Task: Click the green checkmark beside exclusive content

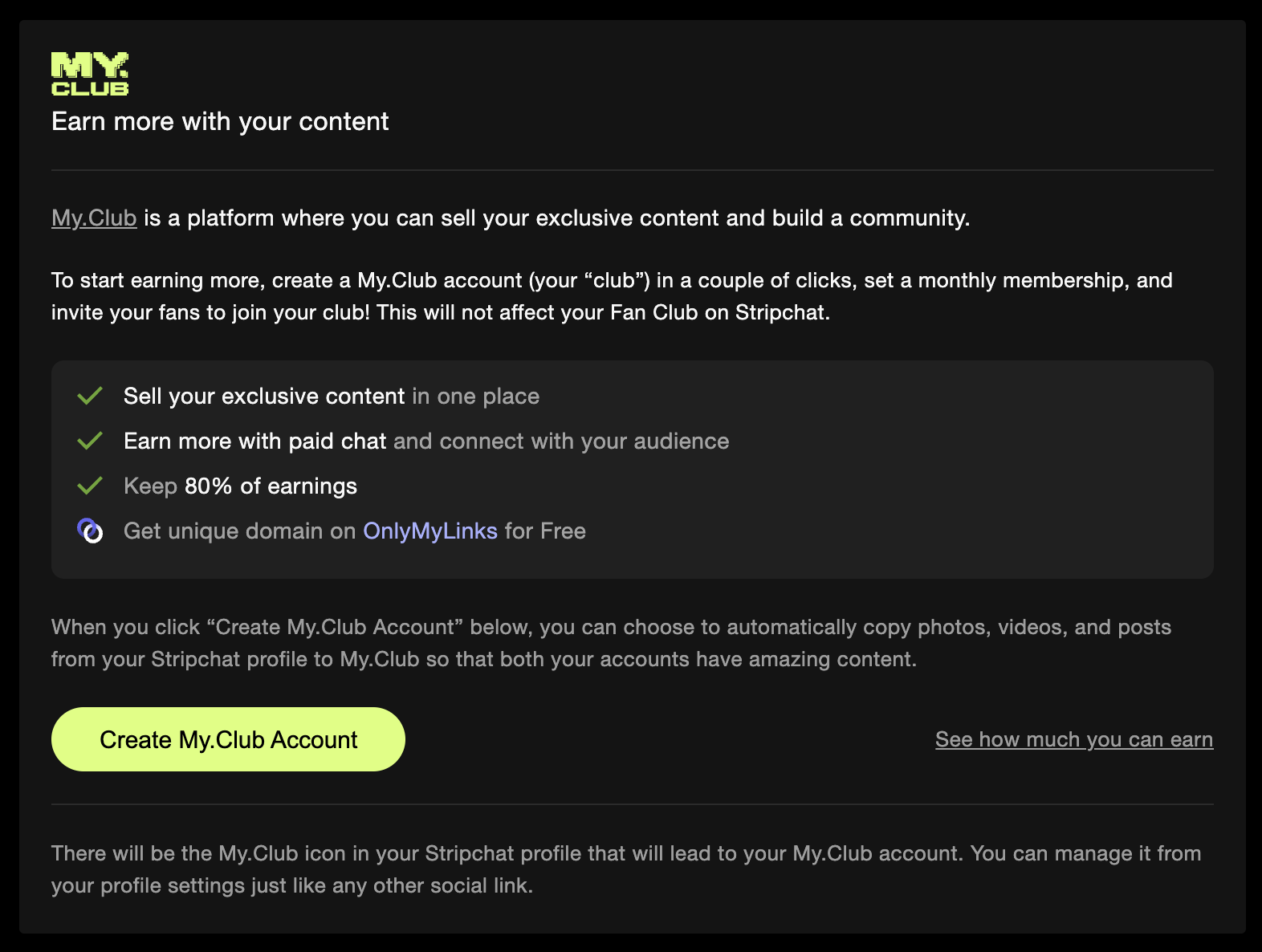Action: coord(90,395)
